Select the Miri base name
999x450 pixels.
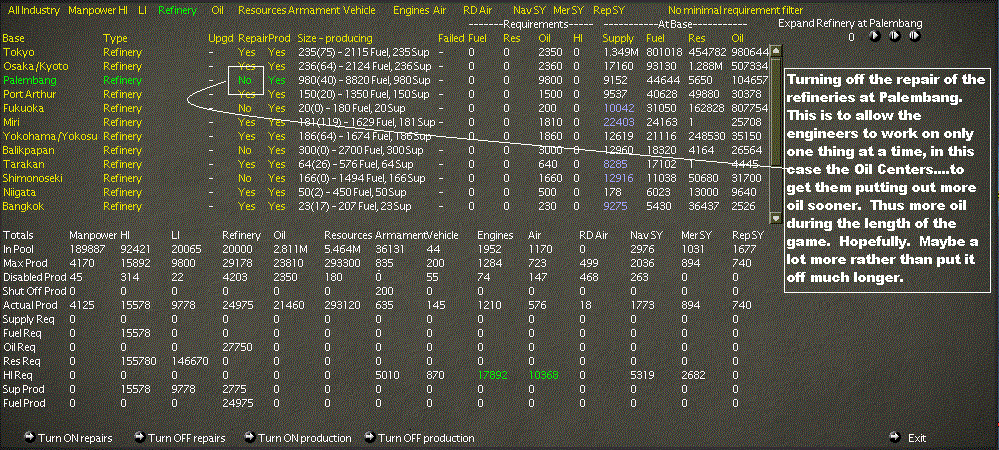pos(11,122)
